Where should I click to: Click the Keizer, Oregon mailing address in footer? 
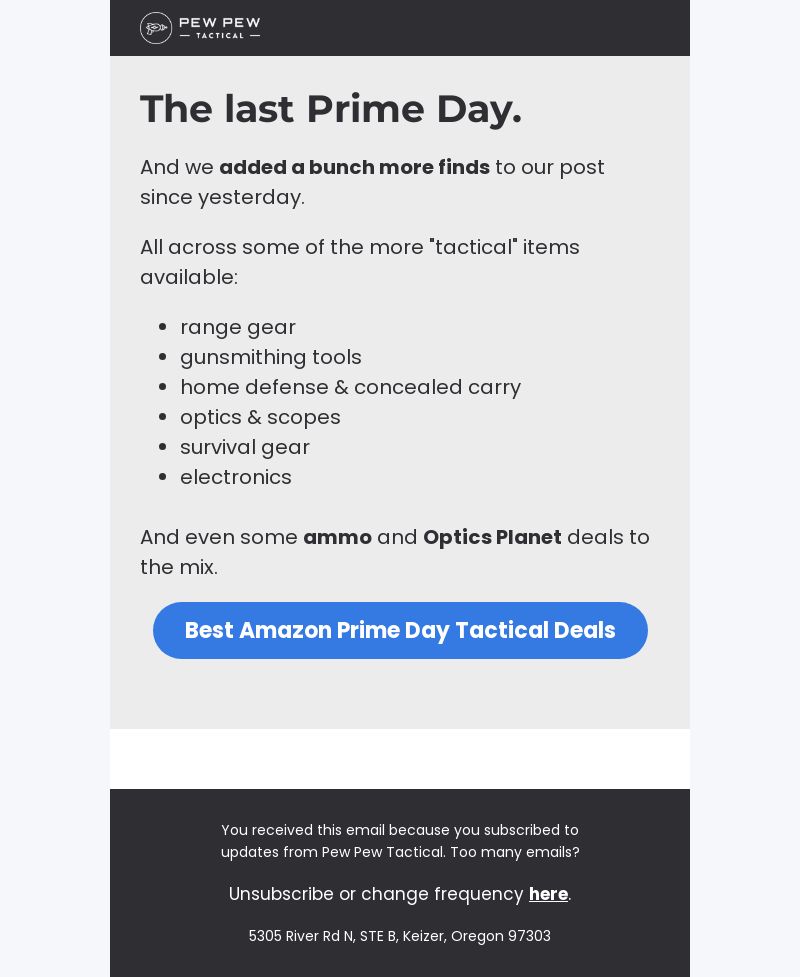click(399, 936)
